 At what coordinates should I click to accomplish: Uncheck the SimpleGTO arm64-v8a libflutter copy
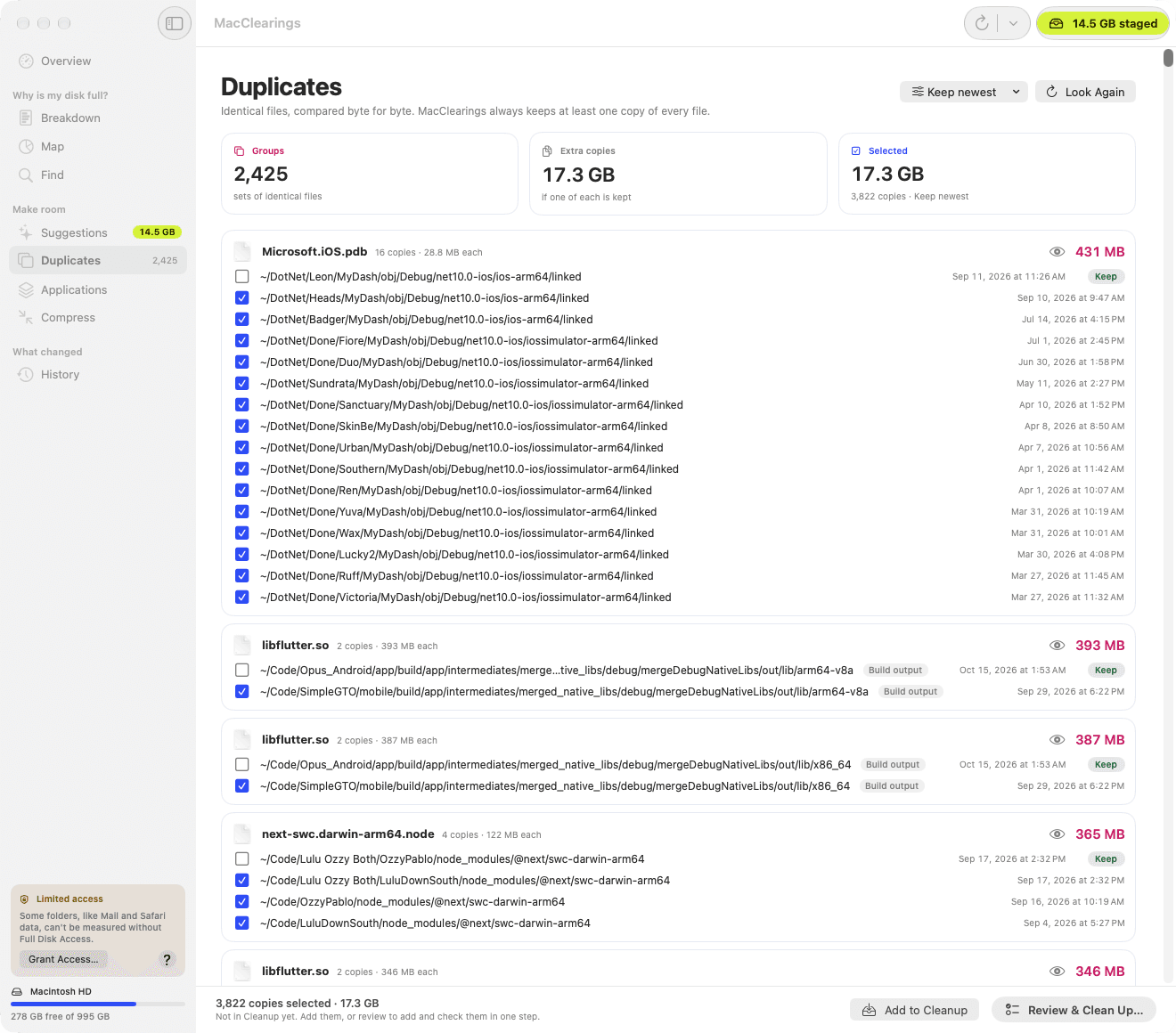click(x=242, y=692)
